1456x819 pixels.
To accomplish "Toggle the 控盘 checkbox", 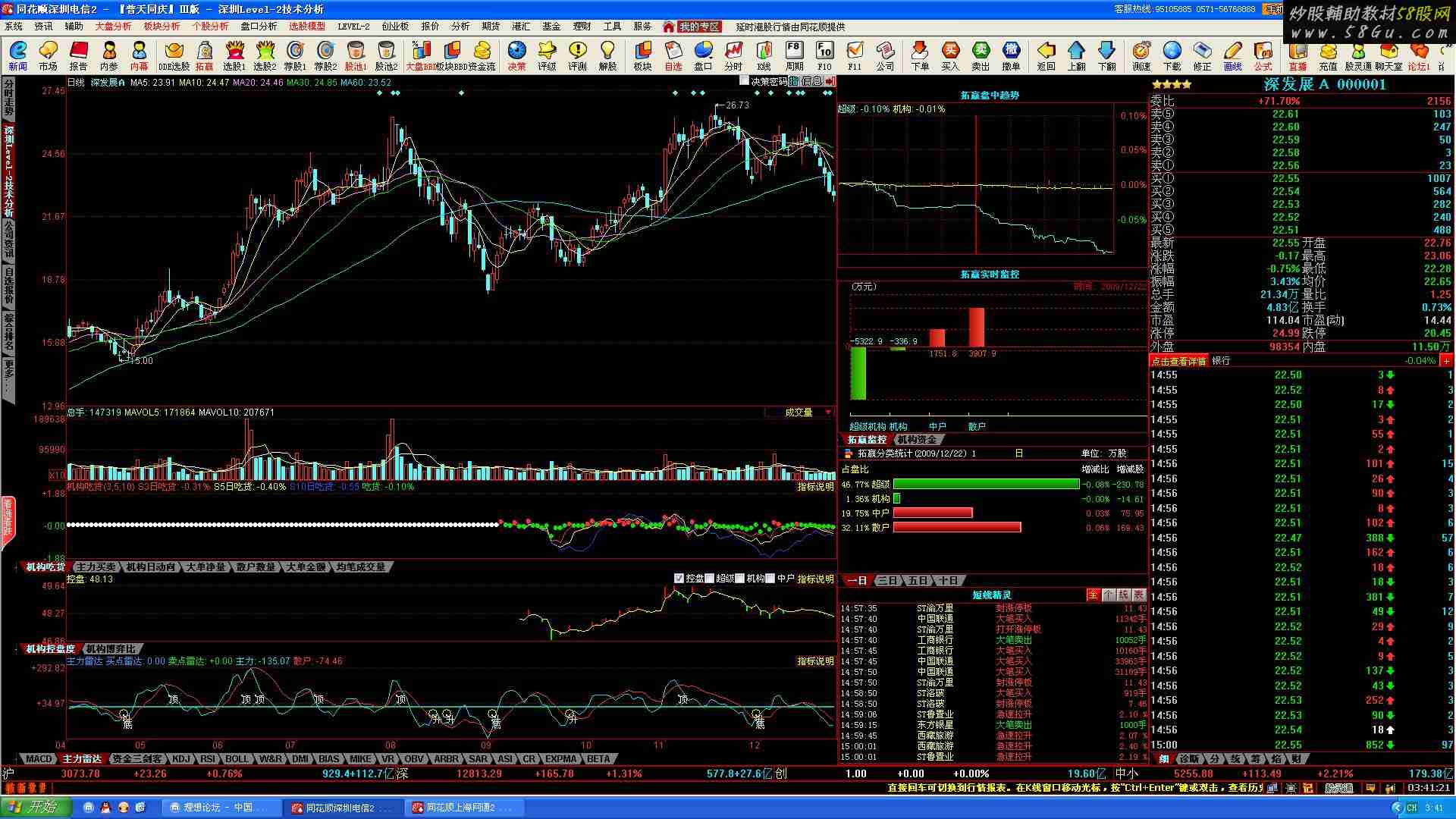I will click(679, 578).
